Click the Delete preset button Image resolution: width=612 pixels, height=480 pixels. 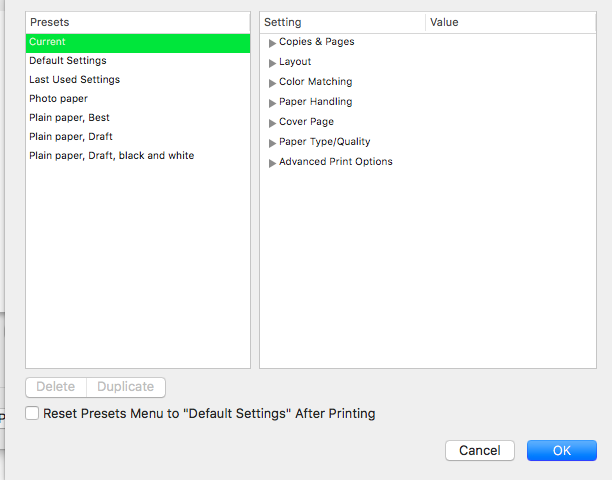(x=56, y=387)
